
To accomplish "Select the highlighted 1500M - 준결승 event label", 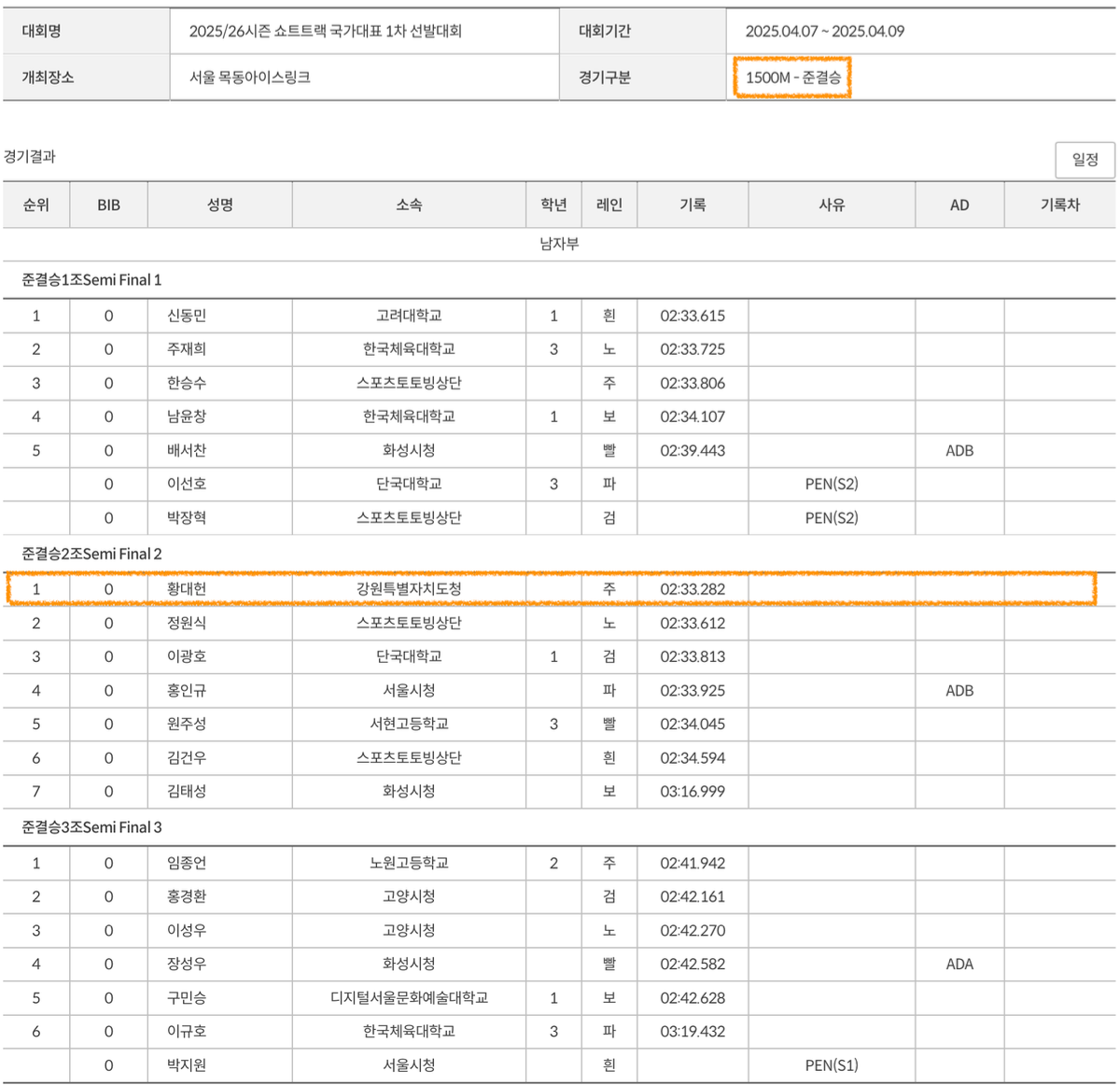I will [x=792, y=77].
